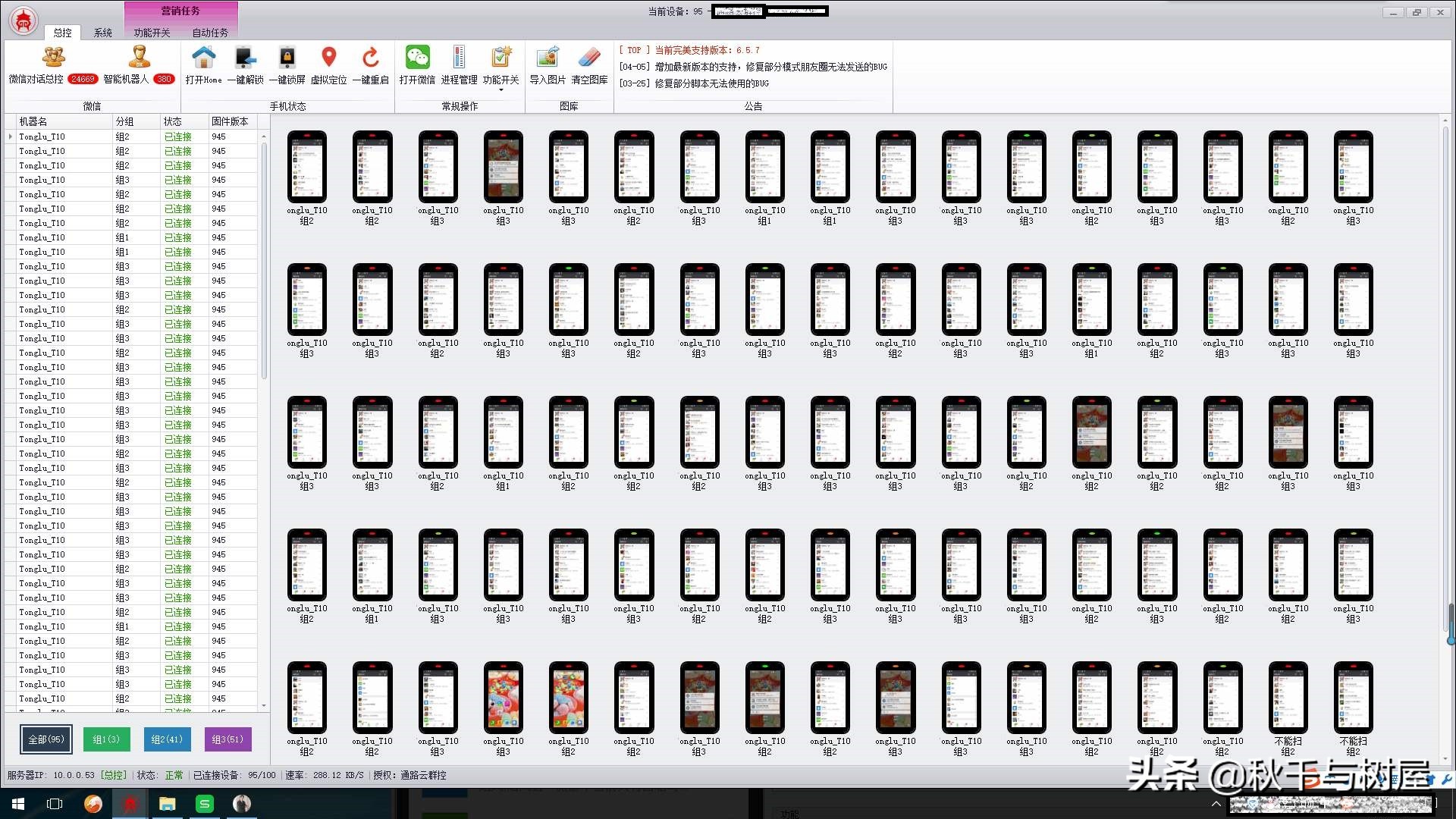This screenshot has height=819, width=1456.
Task: Click status bar '速率: 288.12 KB/S'
Action: click(x=325, y=775)
